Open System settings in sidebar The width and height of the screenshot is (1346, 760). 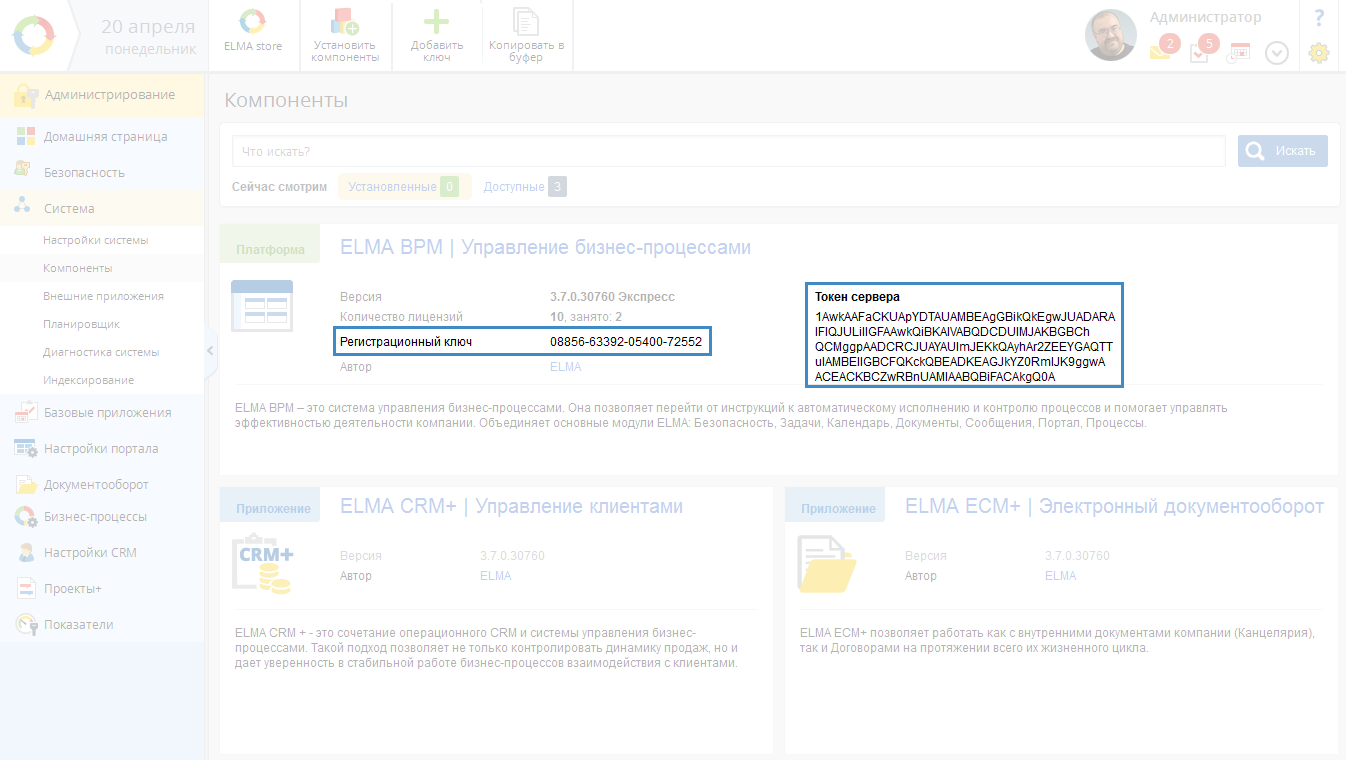tap(95, 240)
